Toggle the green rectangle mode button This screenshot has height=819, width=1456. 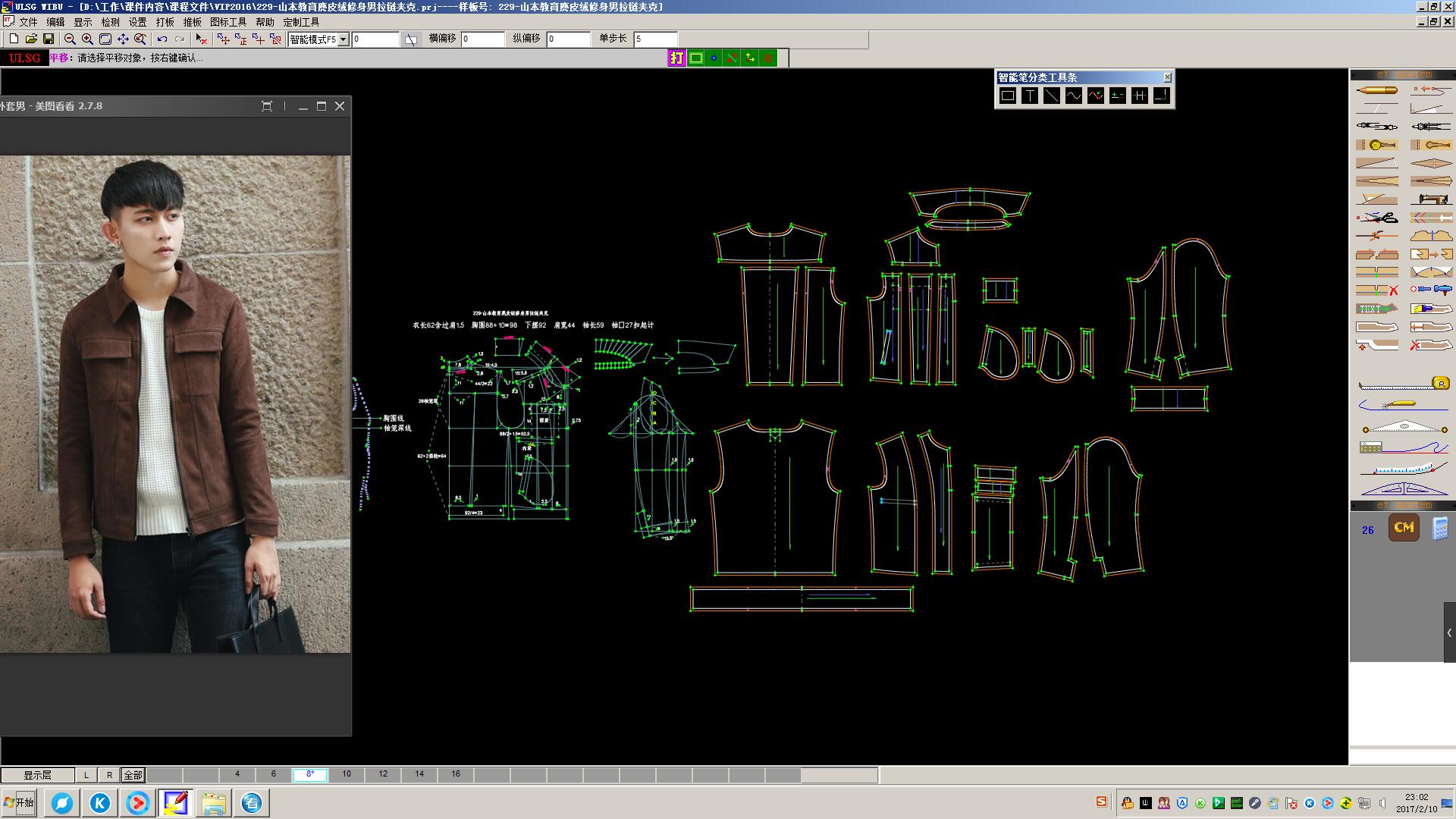point(695,58)
